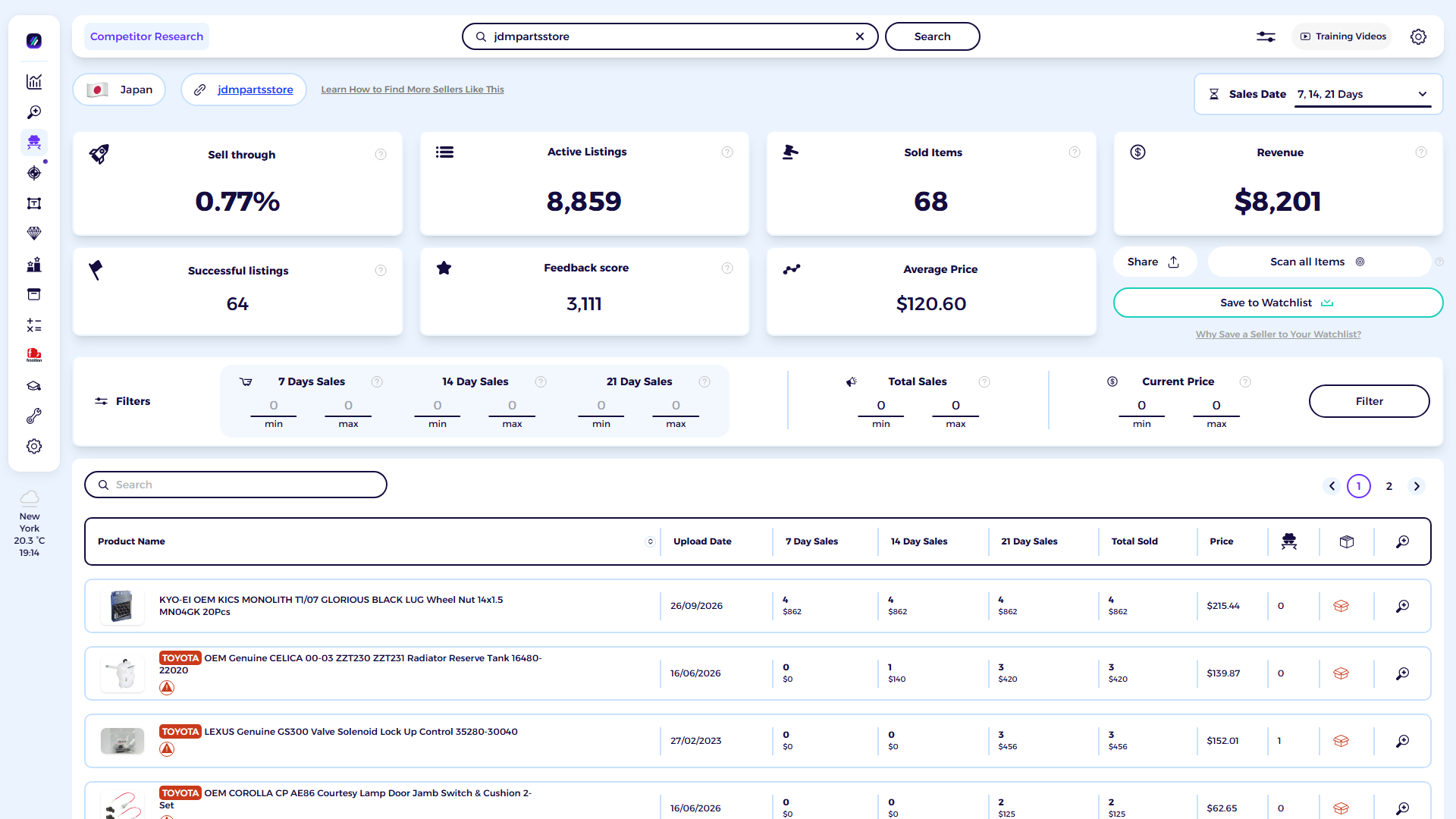The image size is (1456, 819).
Task: Focus the product table Search field
Action: pyautogui.click(x=236, y=485)
